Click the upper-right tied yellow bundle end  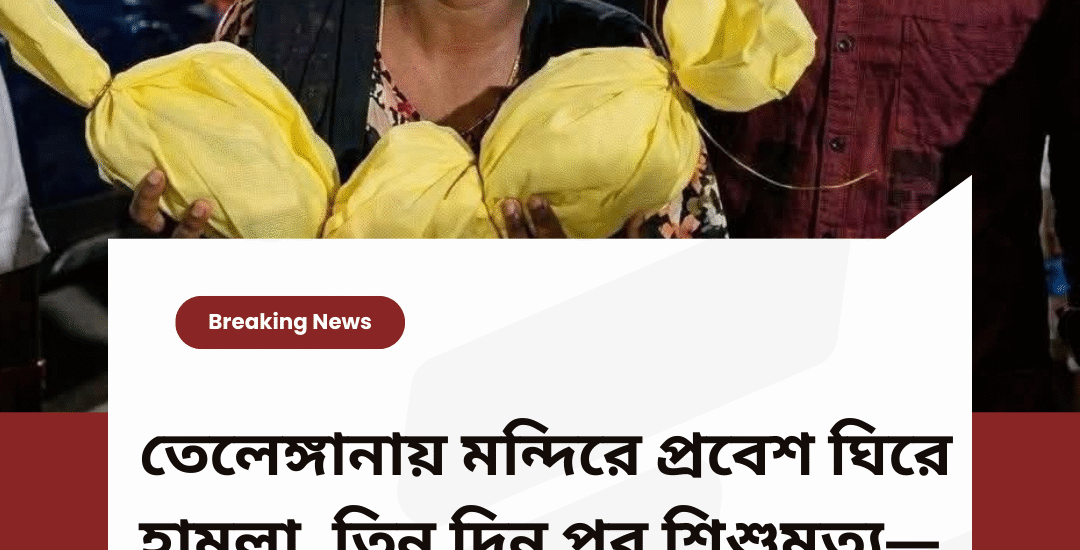tap(739, 50)
